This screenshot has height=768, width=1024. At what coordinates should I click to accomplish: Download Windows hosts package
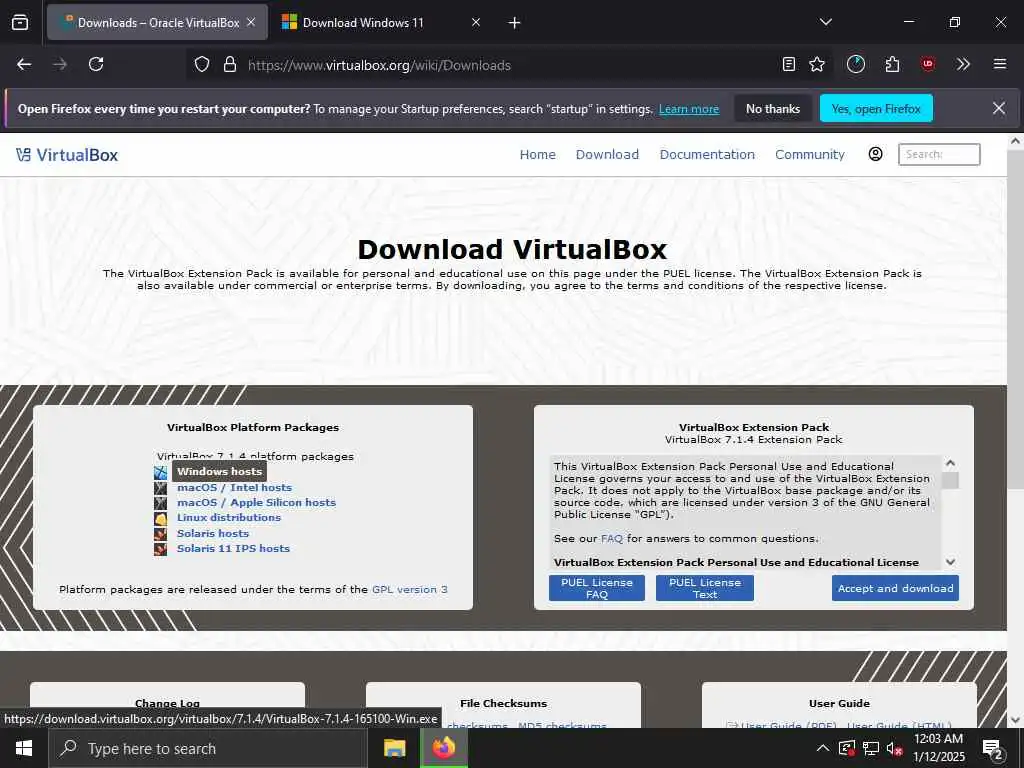pos(219,471)
